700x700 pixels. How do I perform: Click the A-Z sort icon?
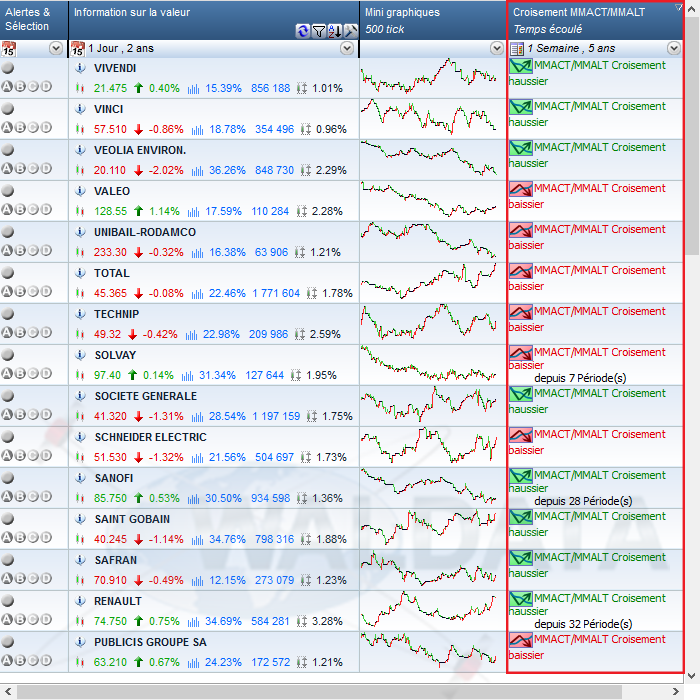(335, 31)
